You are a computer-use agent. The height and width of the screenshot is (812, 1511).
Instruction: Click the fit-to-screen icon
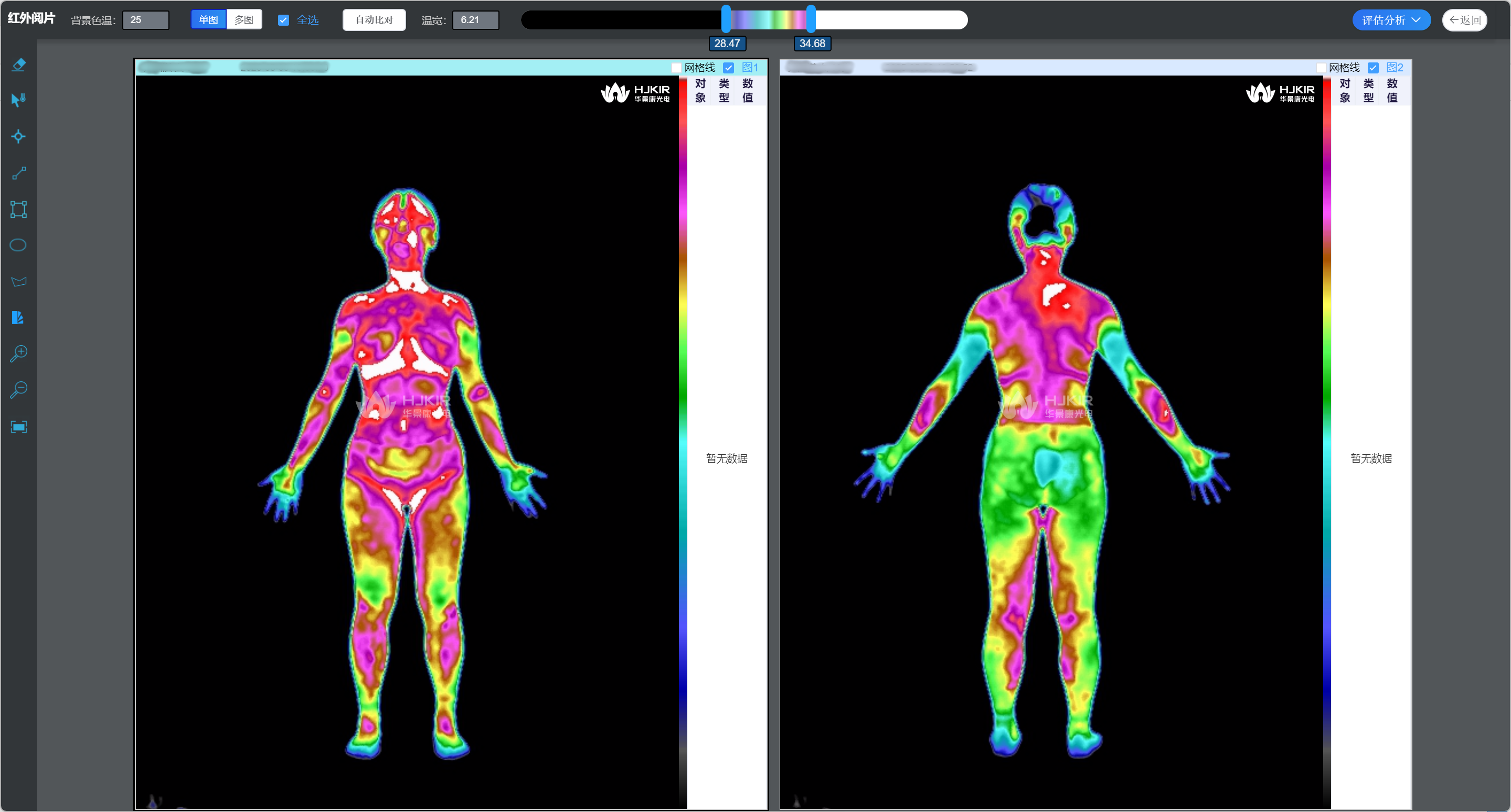(x=18, y=427)
